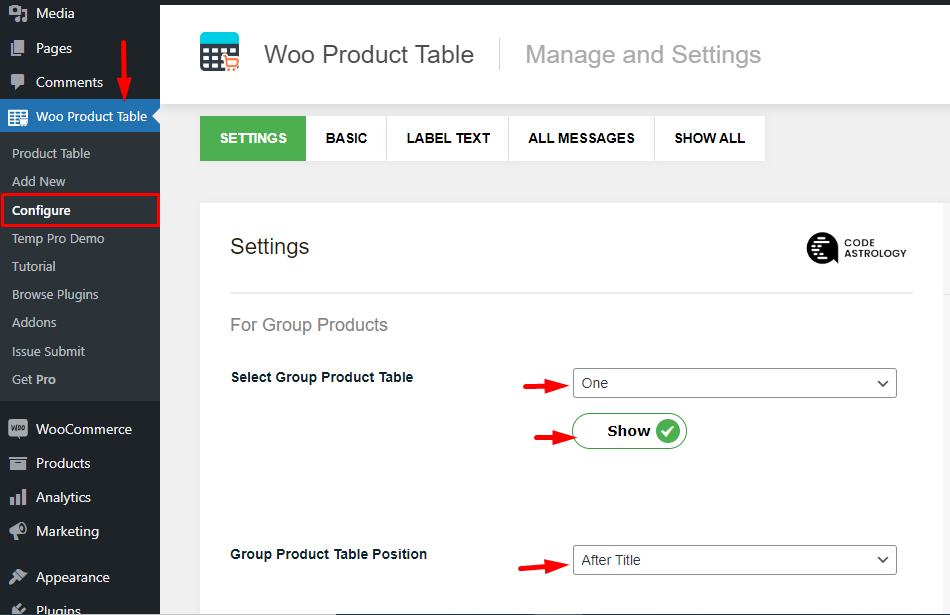The width and height of the screenshot is (950, 615).
Task: Open the Group Product Table Position dropdown
Action: 734,560
